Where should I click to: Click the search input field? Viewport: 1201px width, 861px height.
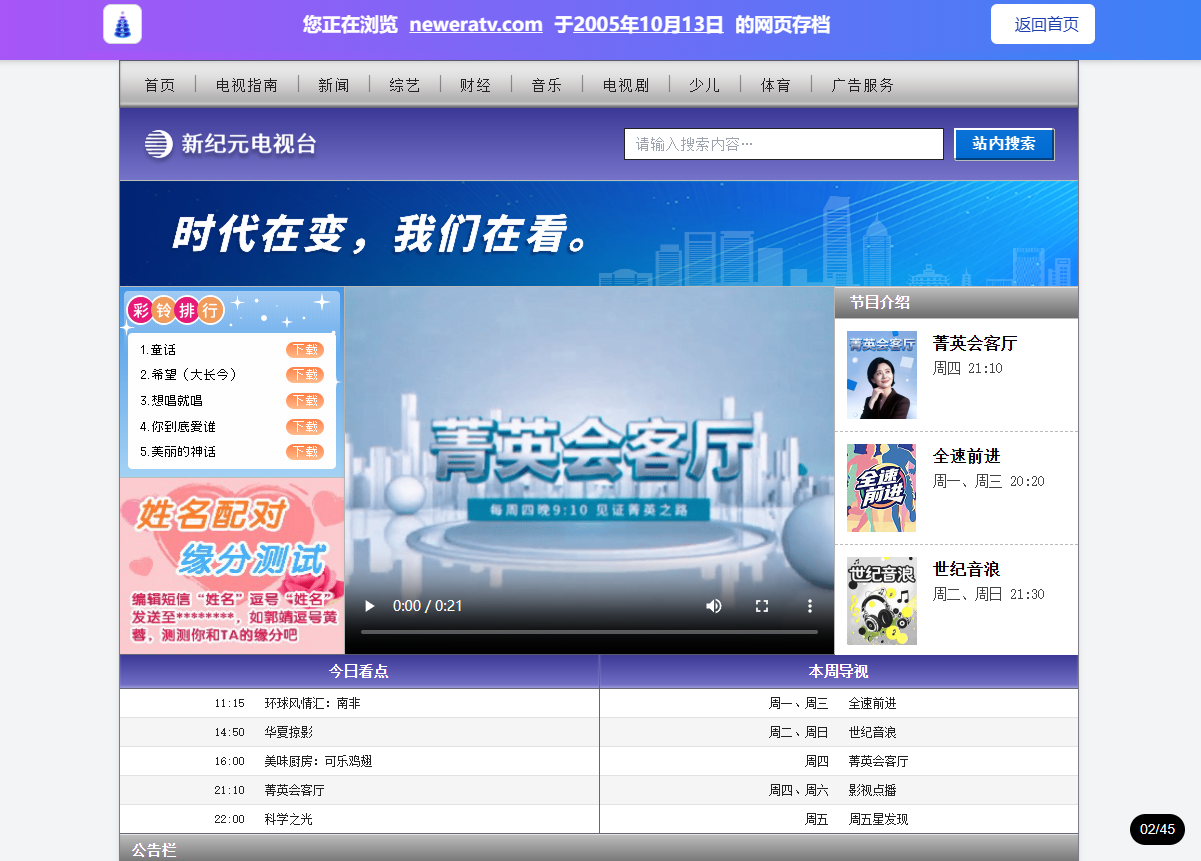coord(783,144)
